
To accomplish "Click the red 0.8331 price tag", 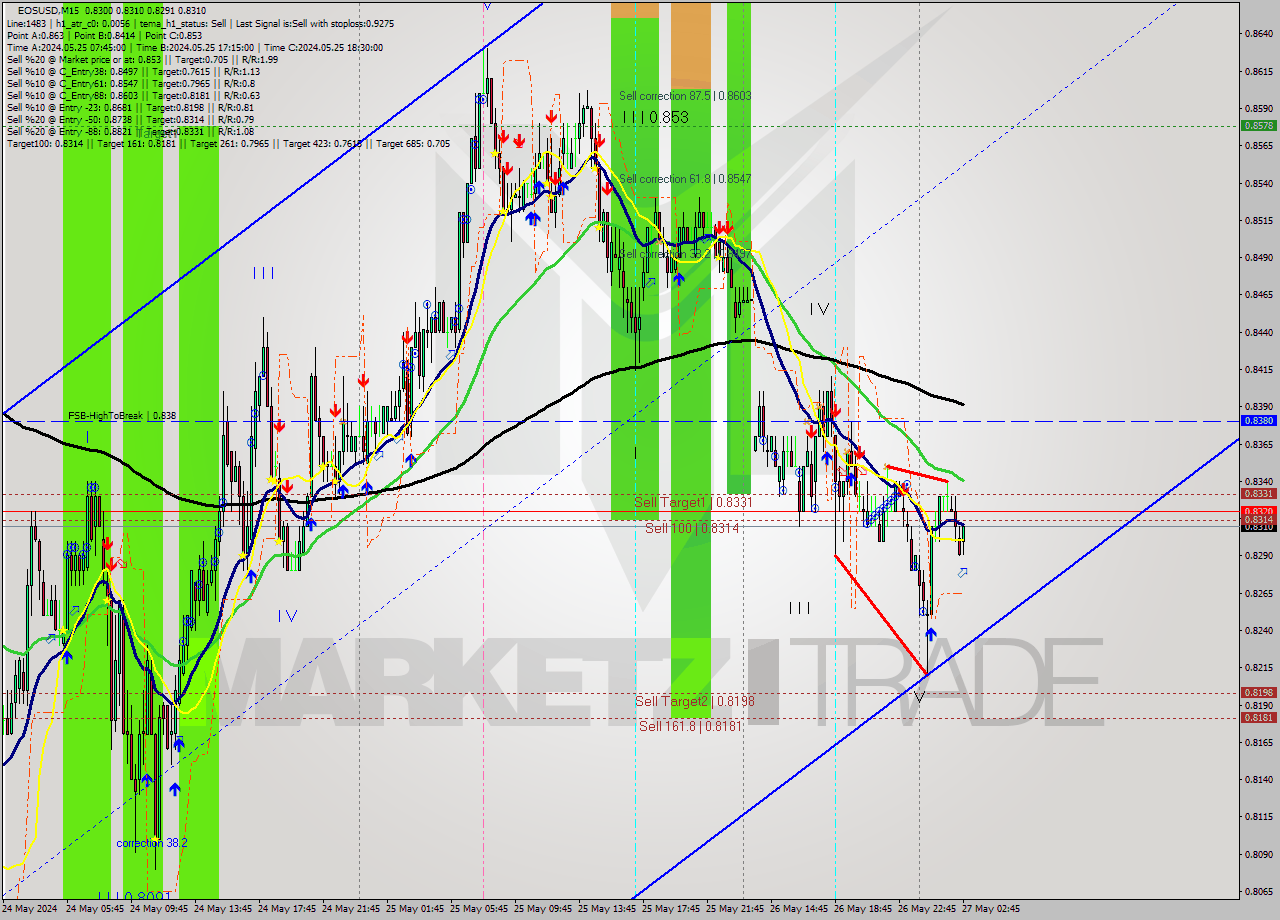I will coord(1257,494).
